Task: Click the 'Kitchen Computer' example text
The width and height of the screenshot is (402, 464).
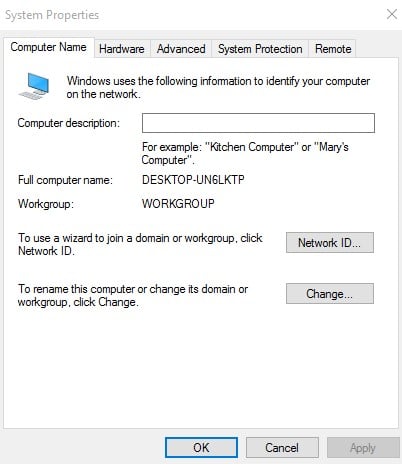Action: 252,147
